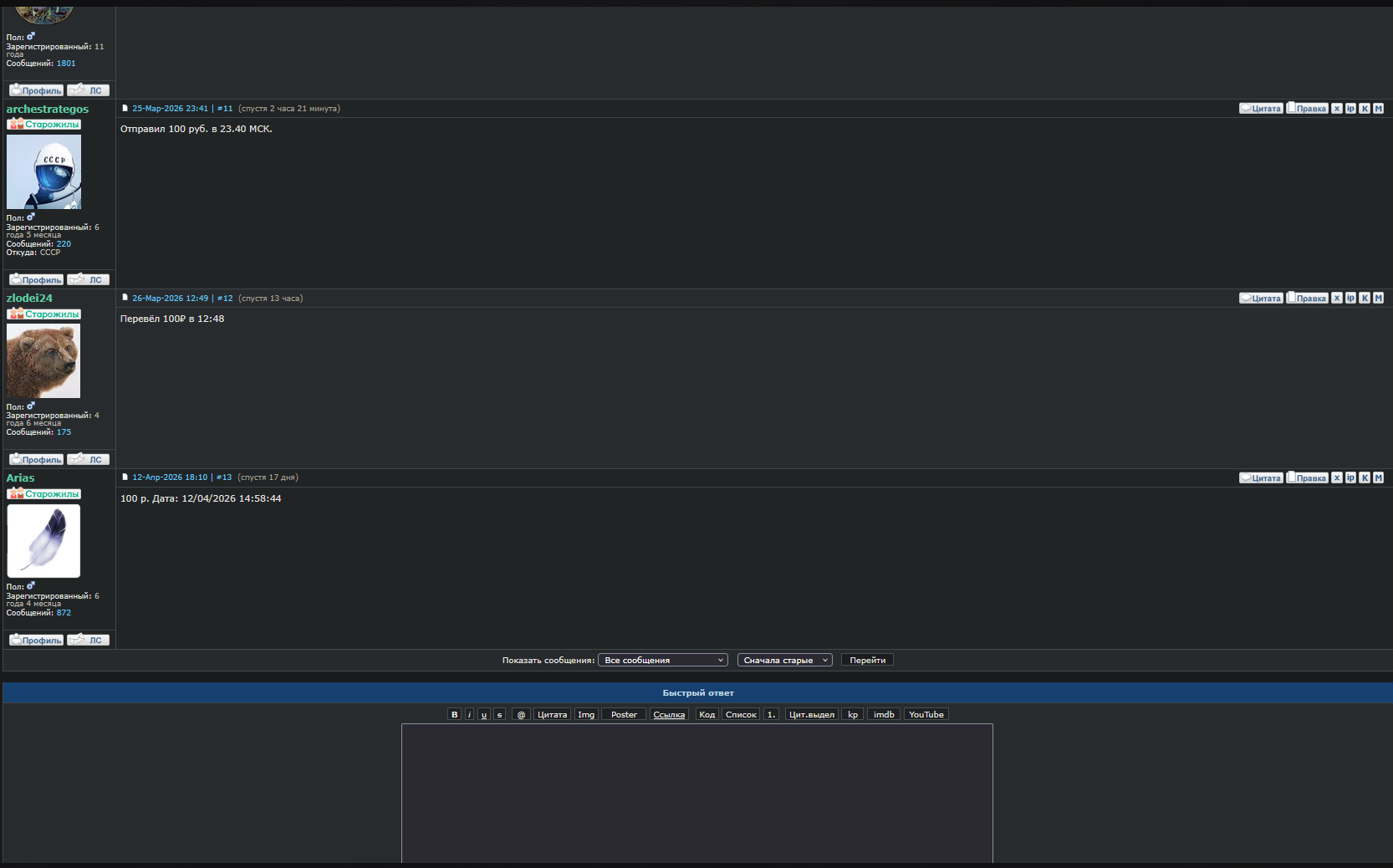Open zlodei24 username link
1393x868 pixels.
pos(29,298)
